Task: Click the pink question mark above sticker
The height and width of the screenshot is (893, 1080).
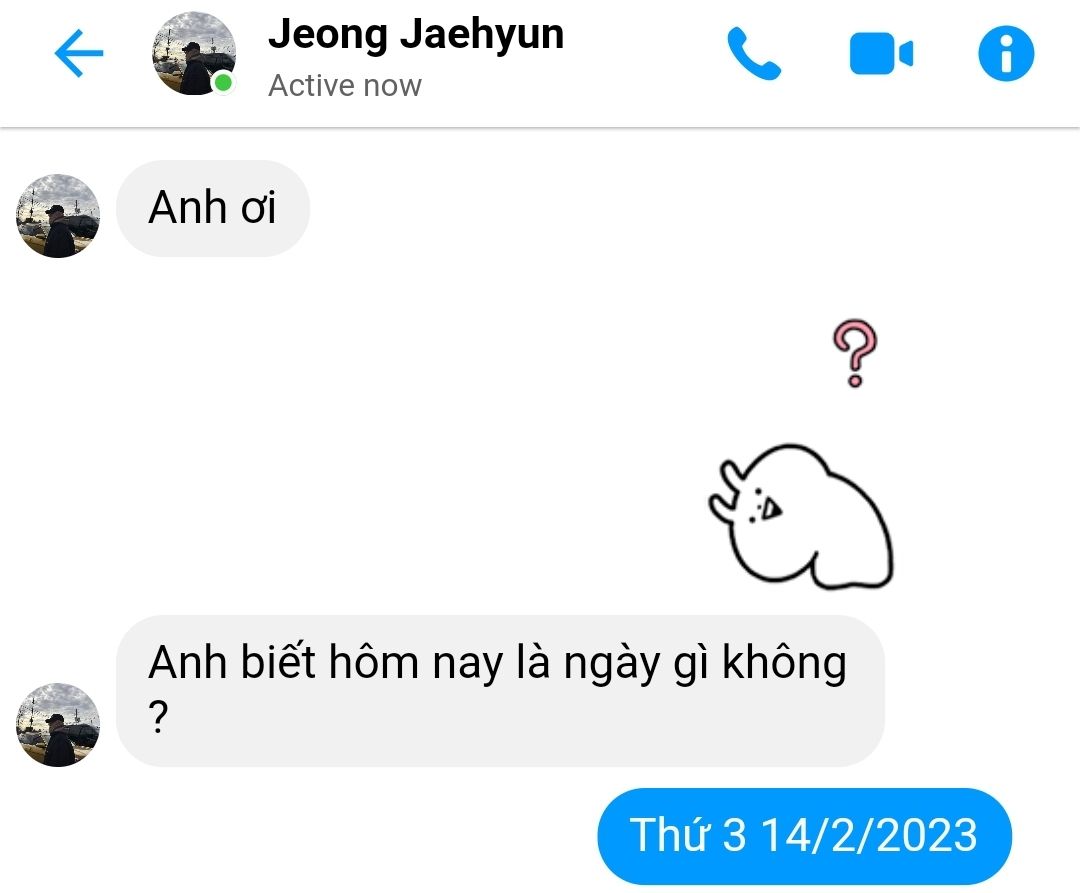Action: click(x=855, y=353)
